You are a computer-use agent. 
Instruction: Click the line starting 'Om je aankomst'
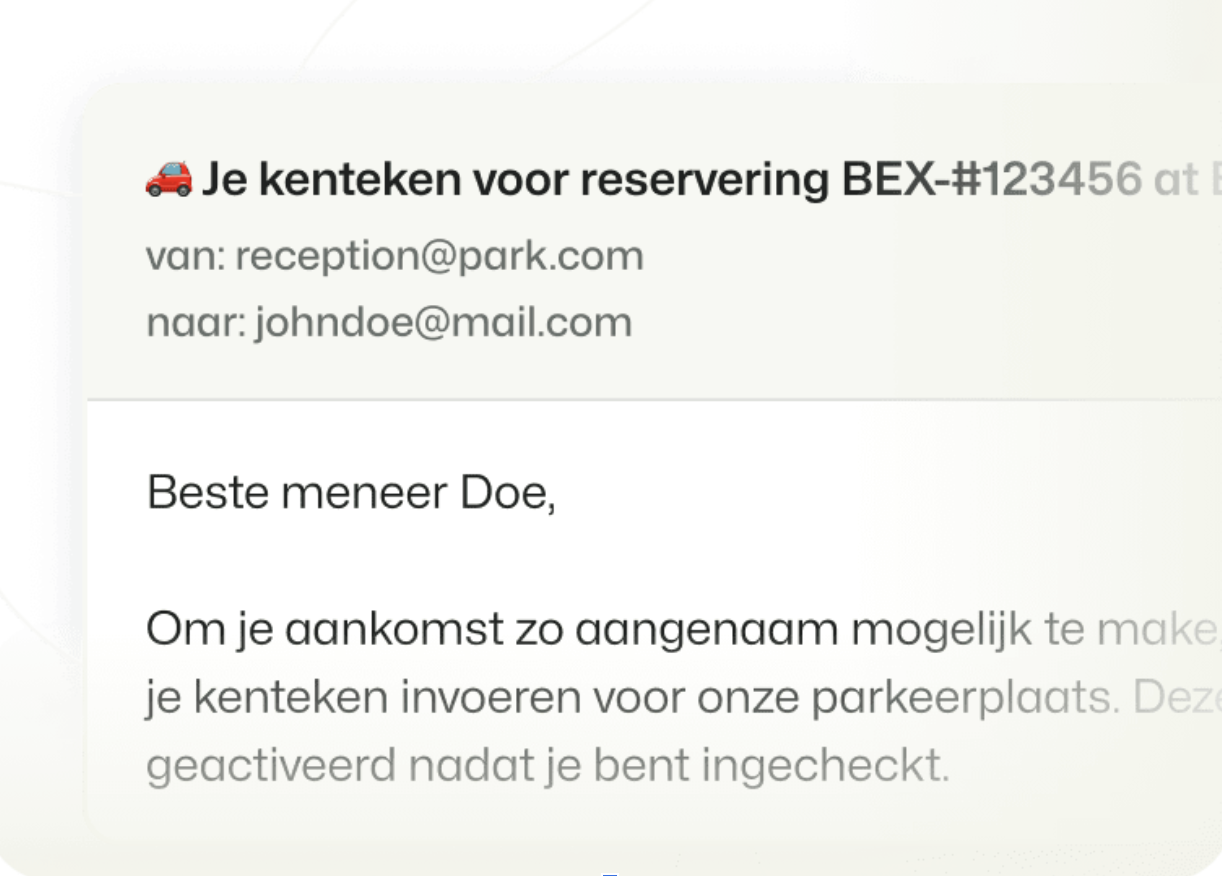point(684,631)
